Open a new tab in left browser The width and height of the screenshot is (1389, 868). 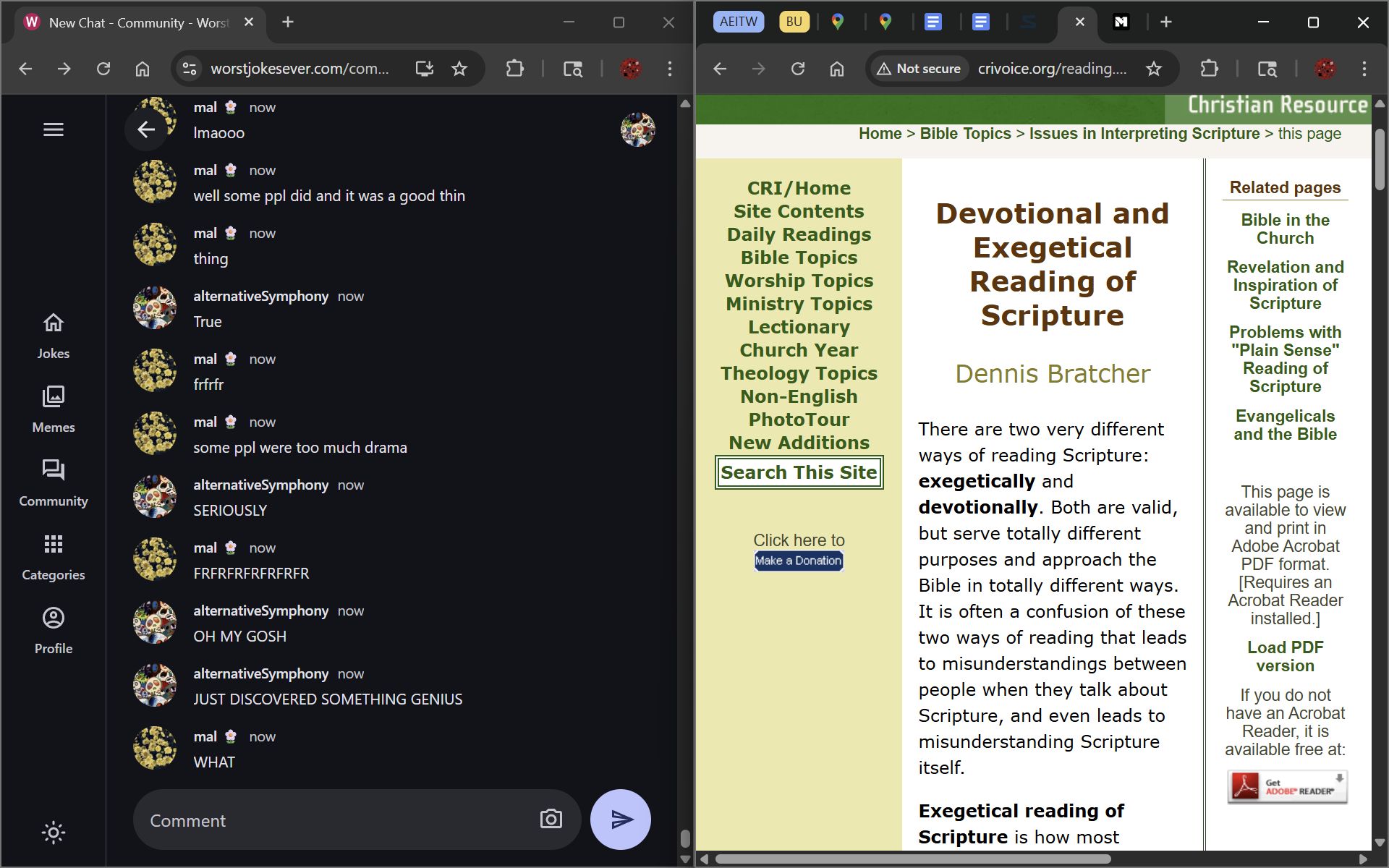pyautogui.click(x=288, y=22)
